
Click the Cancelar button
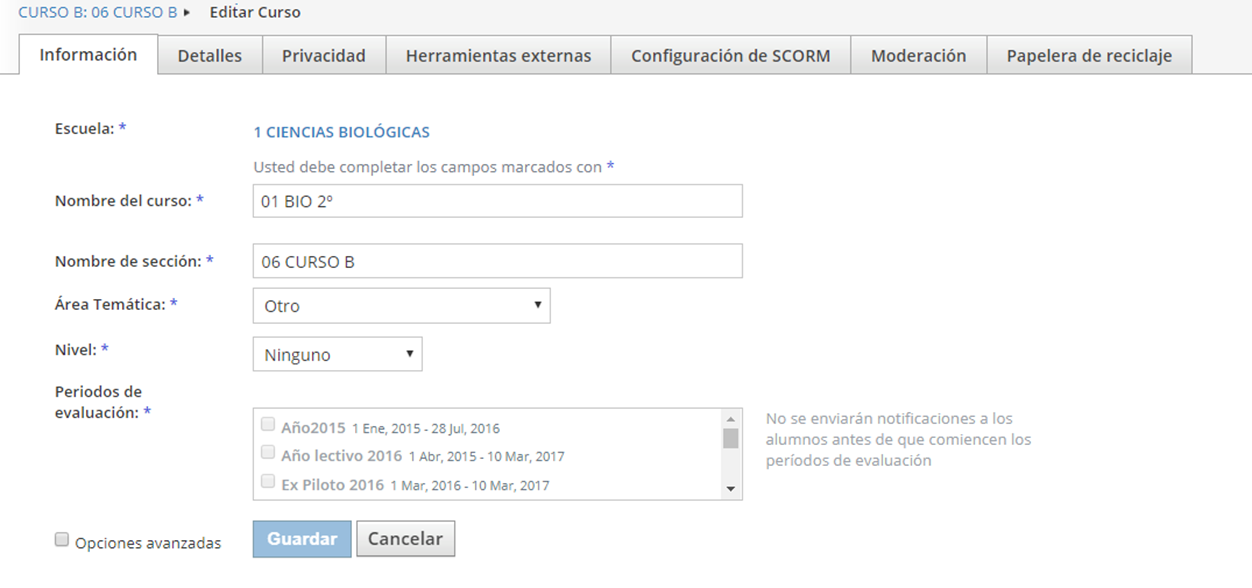pyautogui.click(x=406, y=538)
